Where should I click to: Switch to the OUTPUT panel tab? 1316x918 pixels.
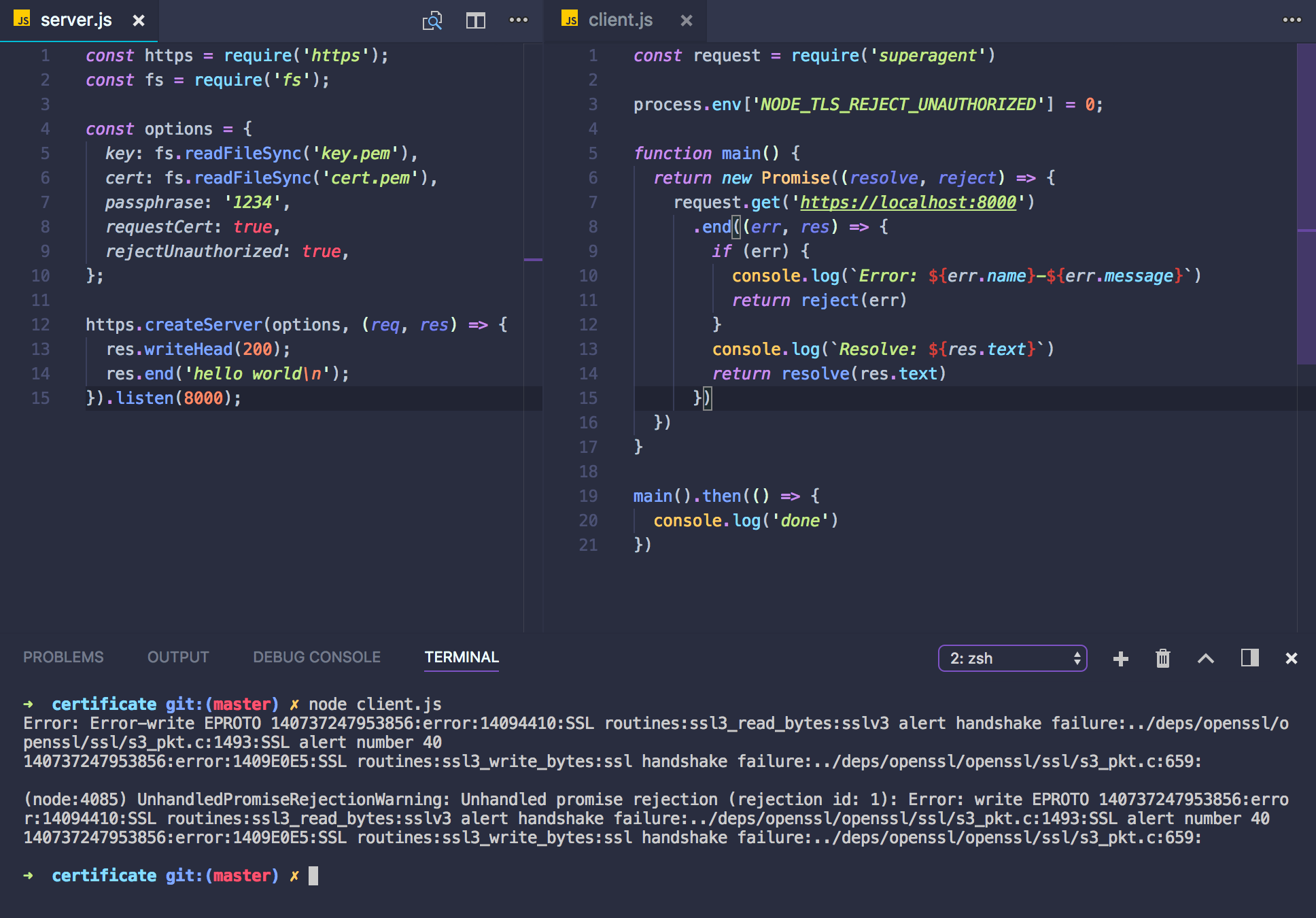point(178,657)
